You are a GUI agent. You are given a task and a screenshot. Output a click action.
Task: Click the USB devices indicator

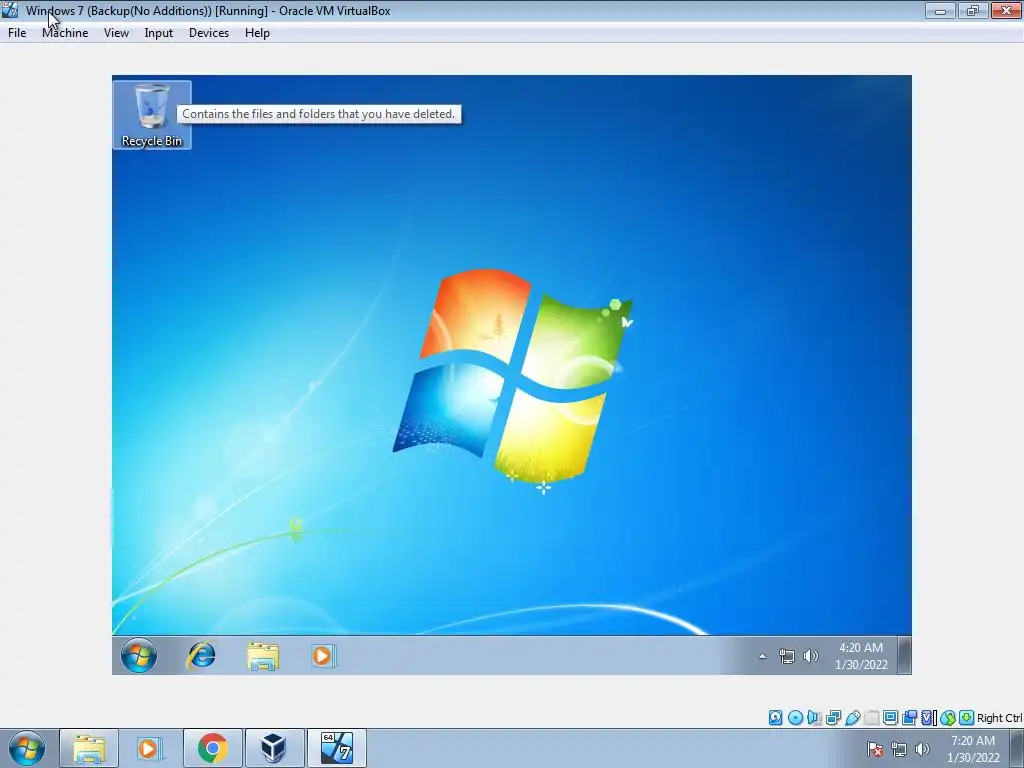(852, 718)
